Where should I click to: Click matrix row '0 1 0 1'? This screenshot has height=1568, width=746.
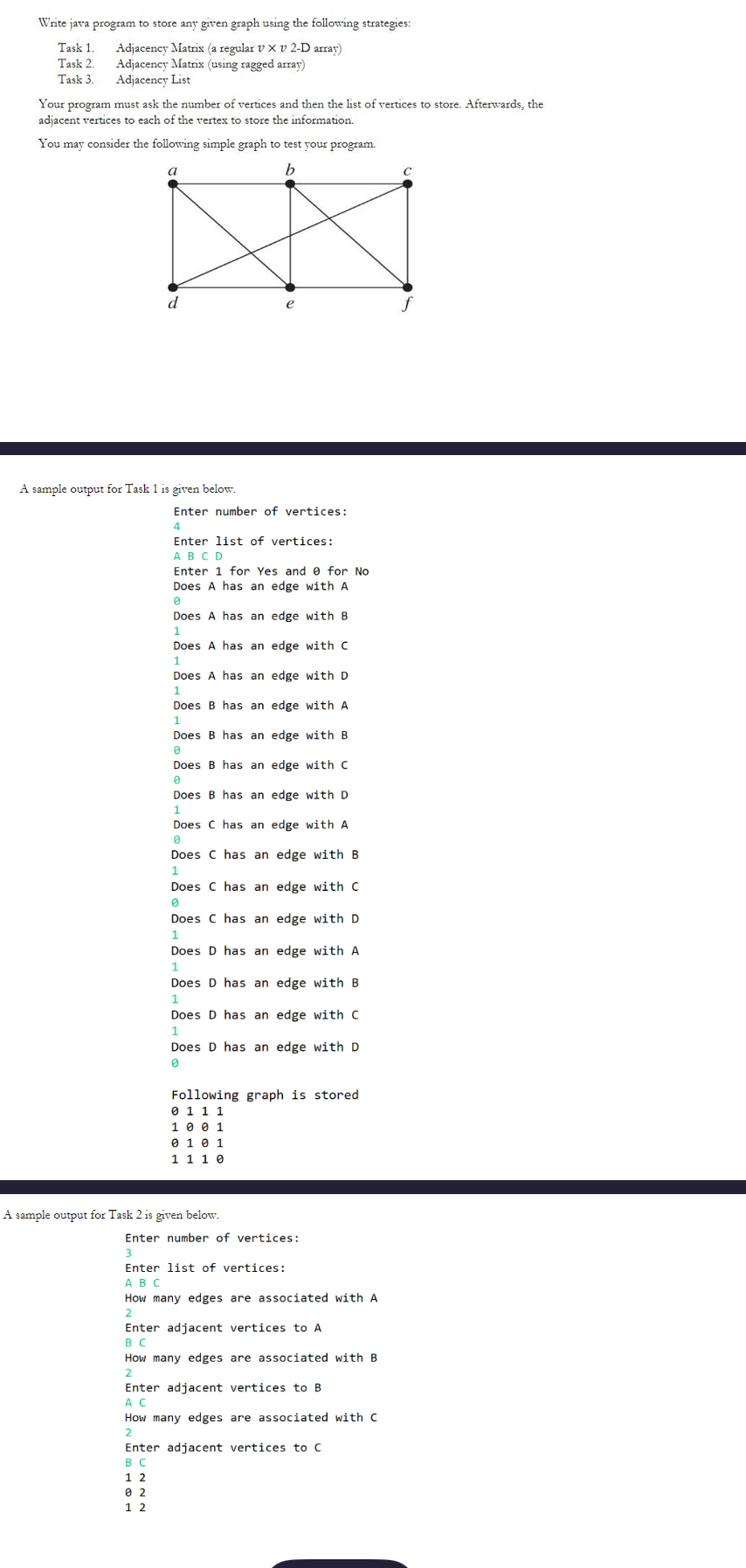tap(197, 1143)
